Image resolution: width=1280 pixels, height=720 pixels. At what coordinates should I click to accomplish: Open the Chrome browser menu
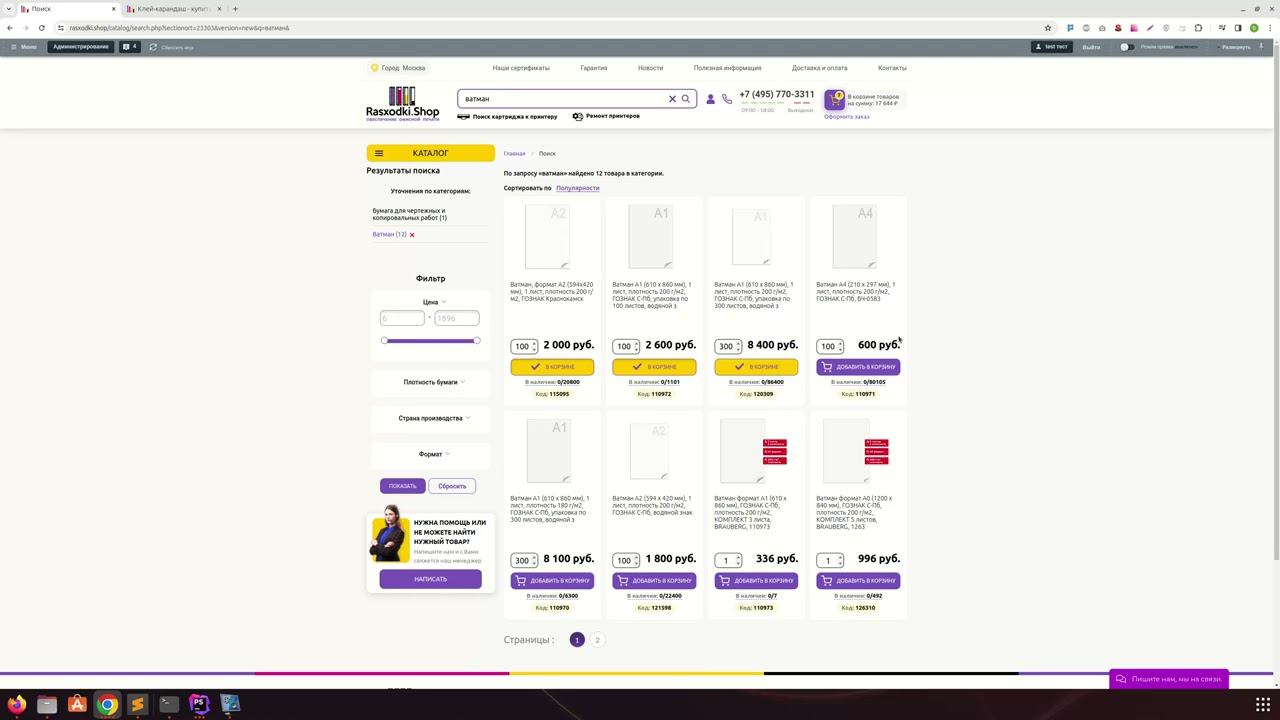[x=1270, y=28]
